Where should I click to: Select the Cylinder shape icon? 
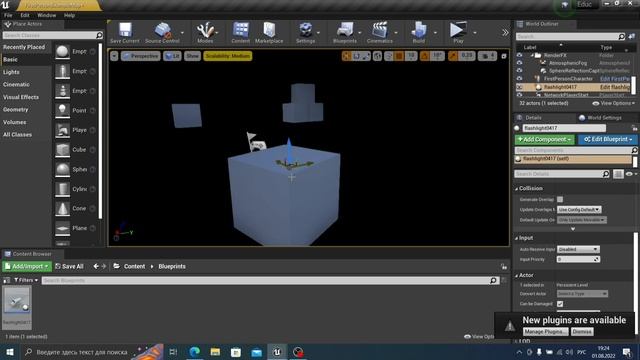point(62,189)
